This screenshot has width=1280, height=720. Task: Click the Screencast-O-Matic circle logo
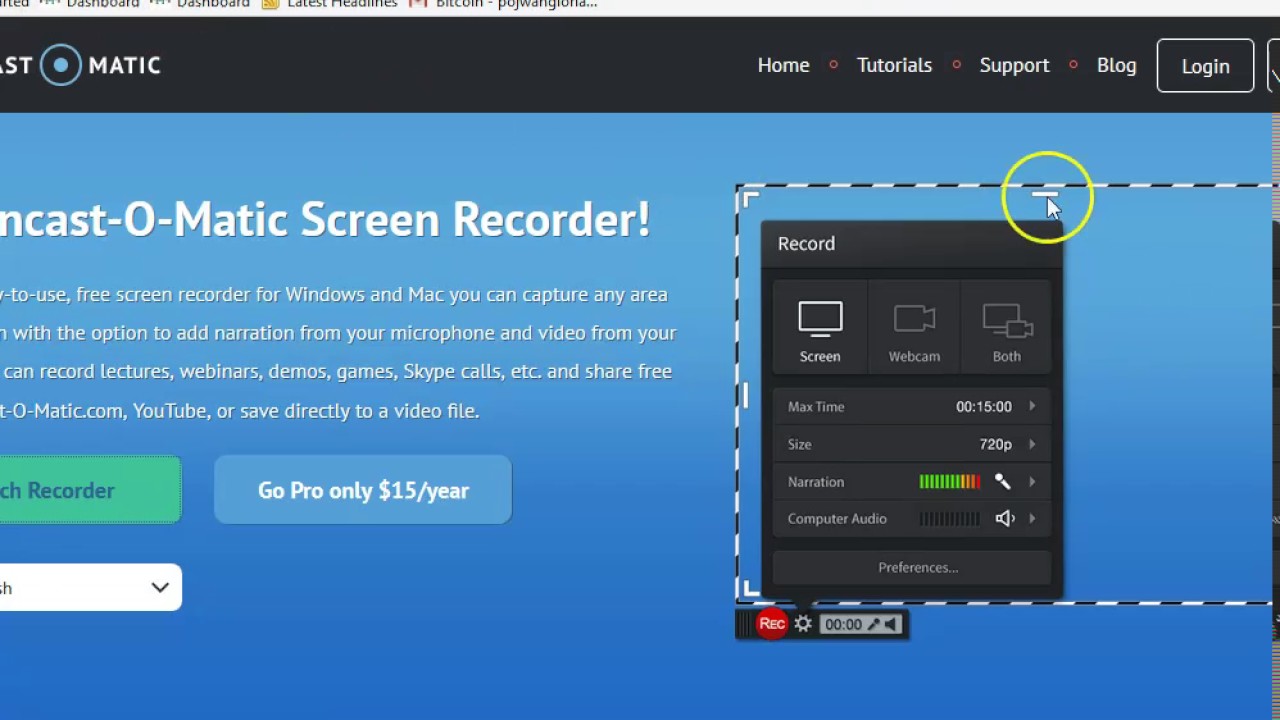coord(61,65)
